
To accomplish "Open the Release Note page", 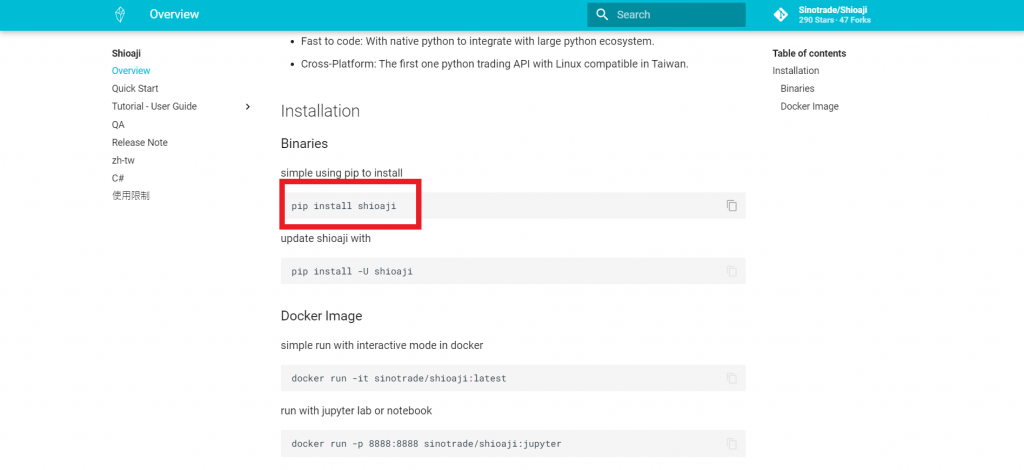I will [x=140, y=142].
